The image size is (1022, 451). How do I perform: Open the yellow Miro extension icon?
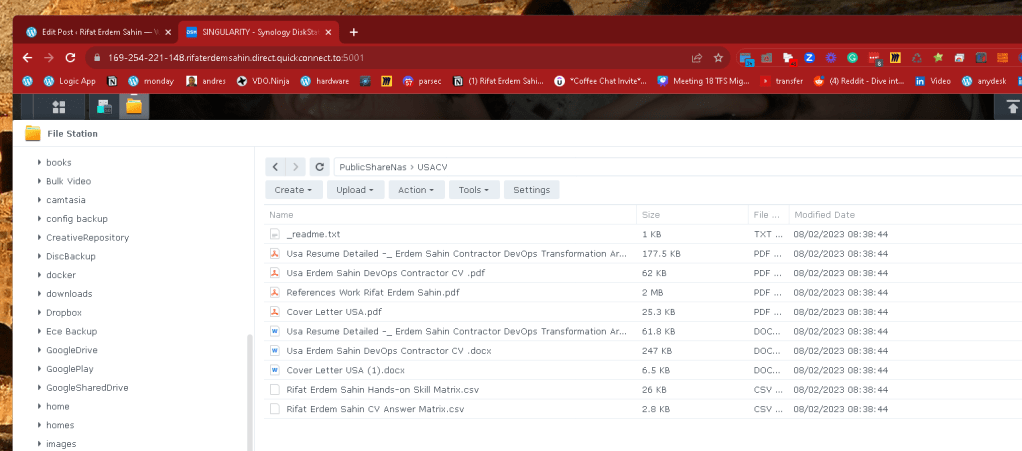(896, 57)
